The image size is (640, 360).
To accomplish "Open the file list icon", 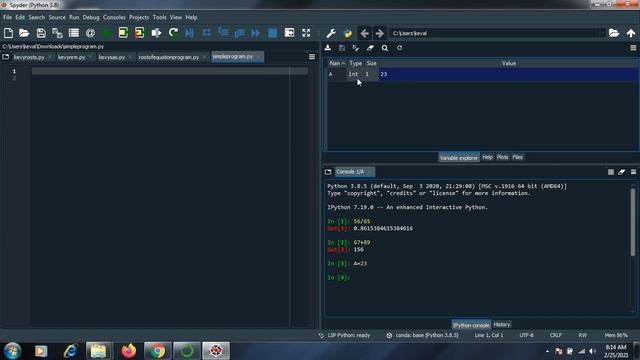I will (x=74, y=33).
